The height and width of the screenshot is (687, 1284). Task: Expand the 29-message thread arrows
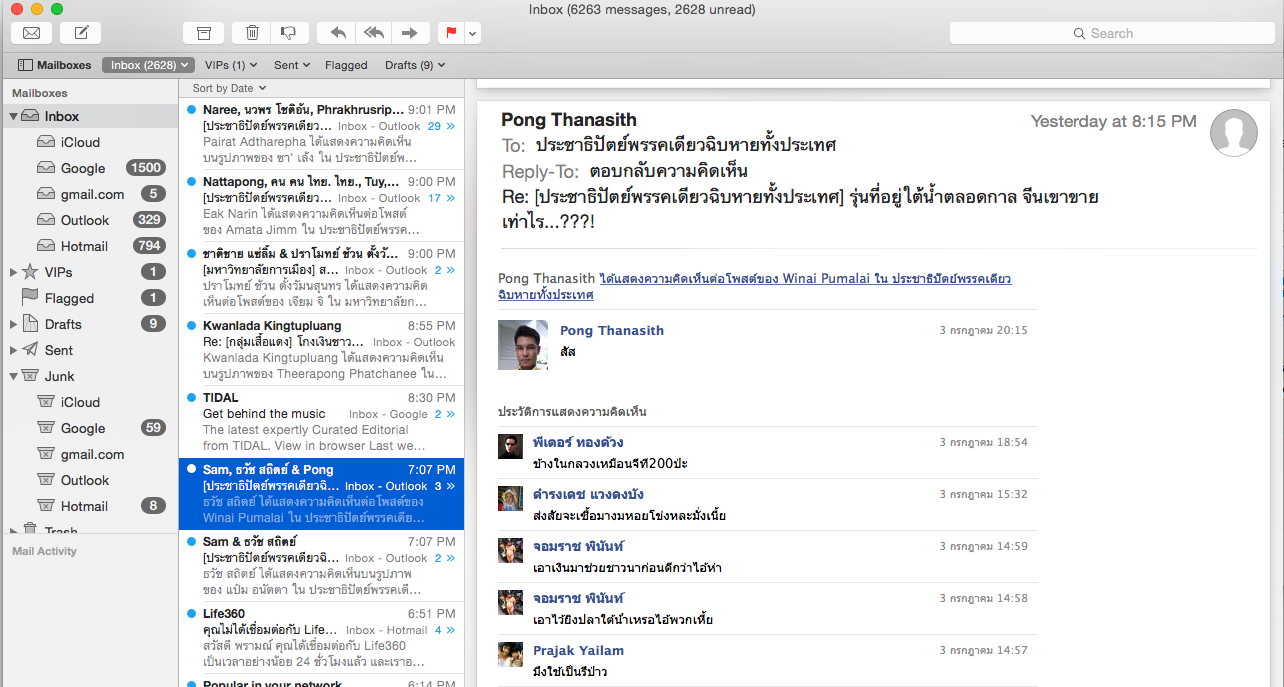point(450,126)
